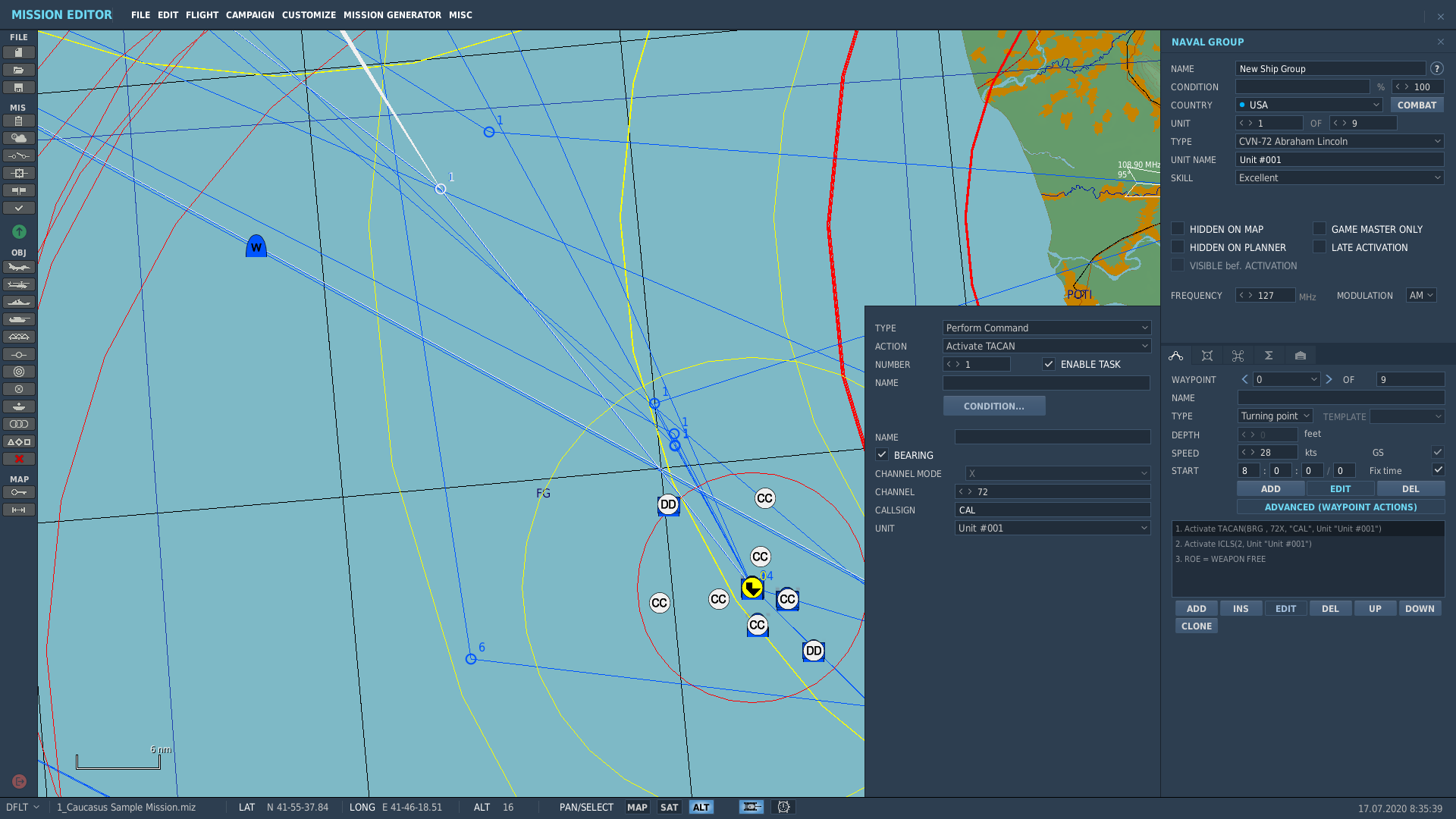Screen dimensions: 1456x819
Task: Open the Channel Mode X dropdown
Action: [1058, 473]
